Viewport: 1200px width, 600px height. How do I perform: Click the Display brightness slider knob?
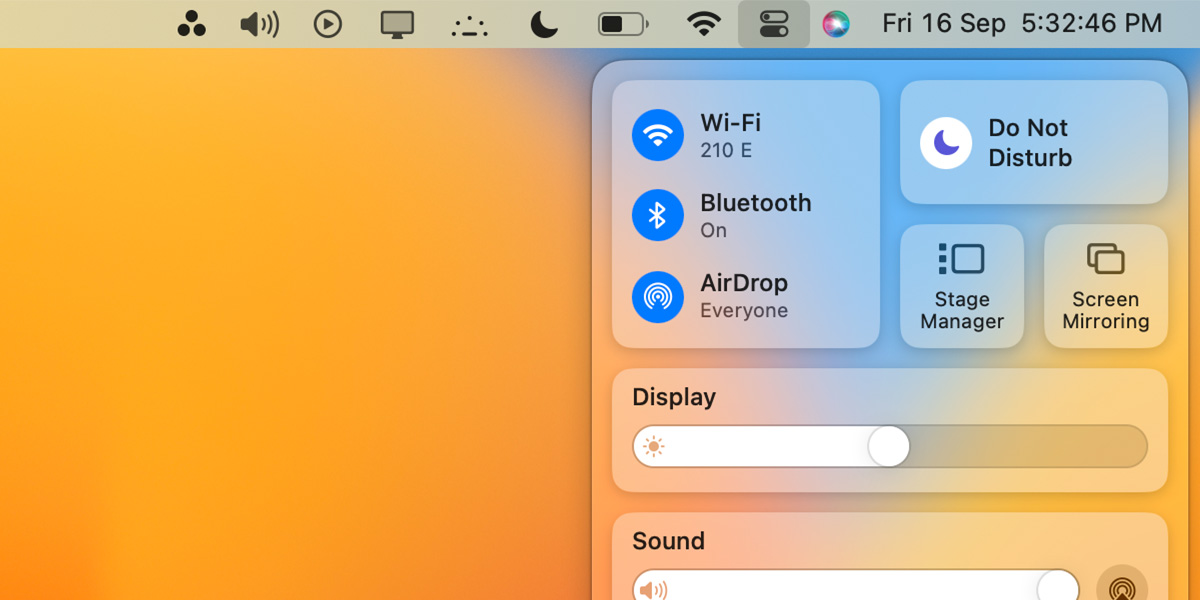[x=888, y=446]
